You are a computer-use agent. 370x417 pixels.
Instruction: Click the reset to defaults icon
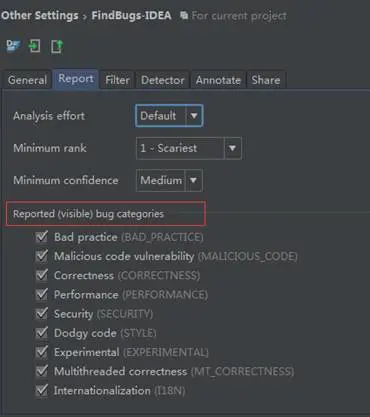point(13,46)
